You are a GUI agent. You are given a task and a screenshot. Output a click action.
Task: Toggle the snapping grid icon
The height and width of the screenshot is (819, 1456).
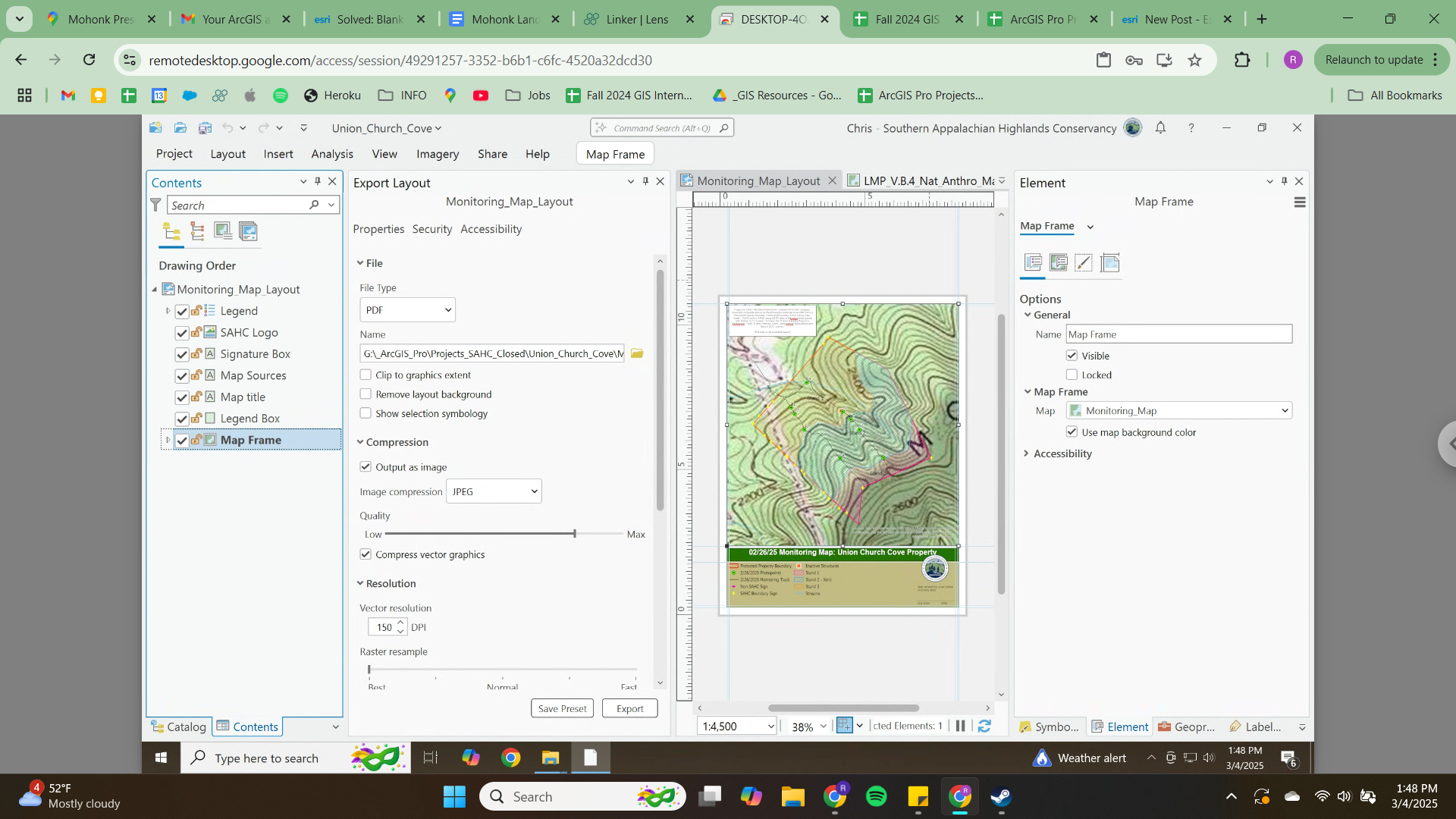845,726
